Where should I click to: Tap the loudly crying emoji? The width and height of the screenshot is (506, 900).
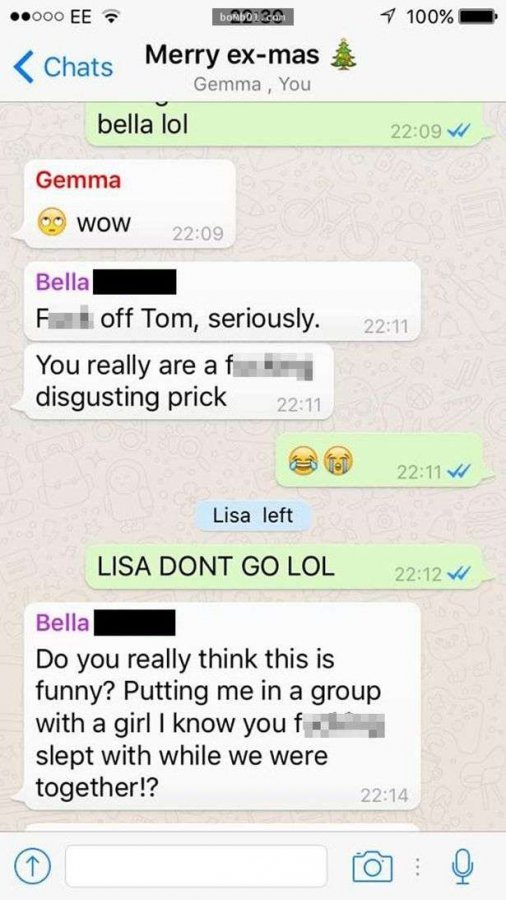(338, 460)
